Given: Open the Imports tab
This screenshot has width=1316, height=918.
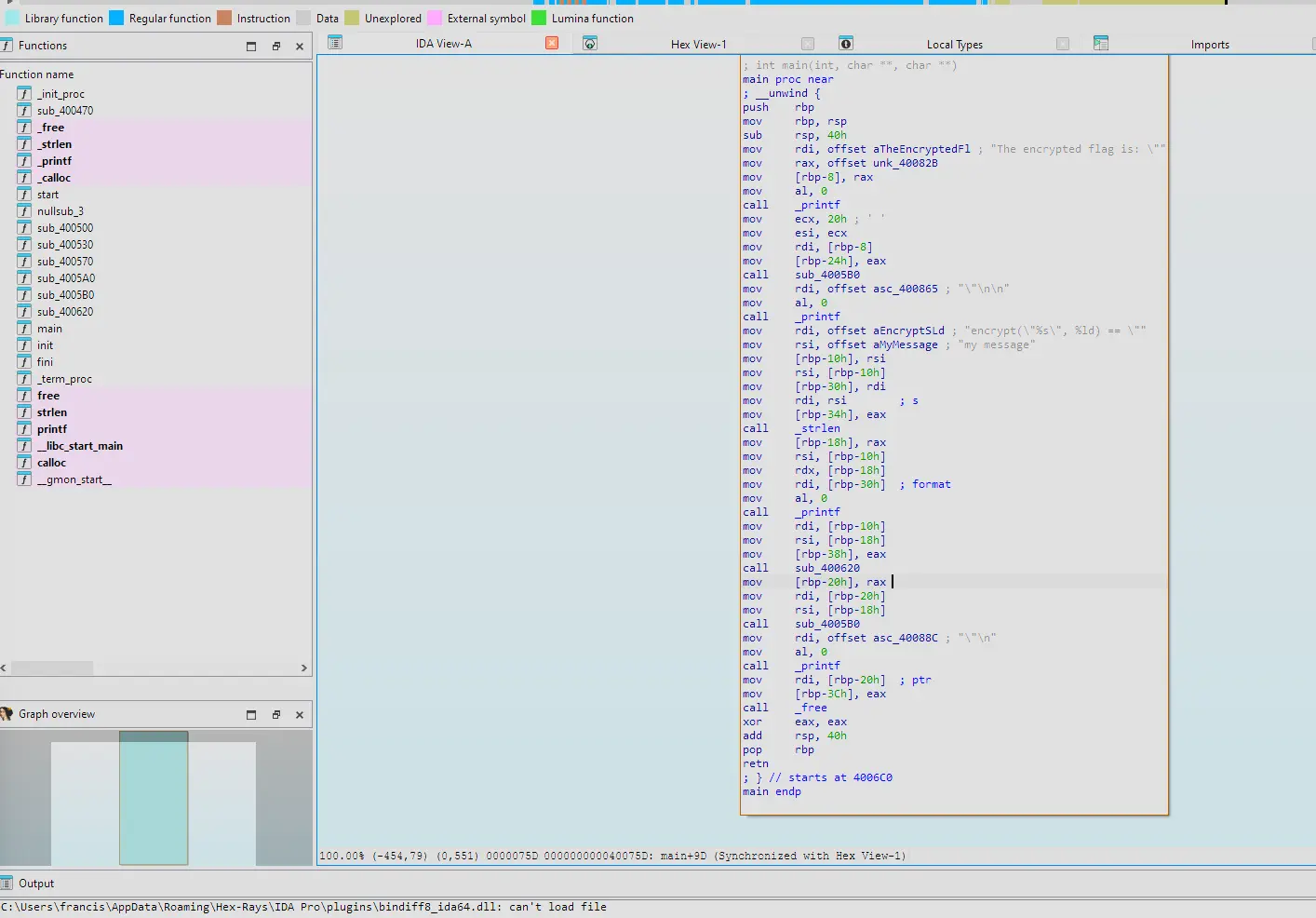Looking at the screenshot, I should pyautogui.click(x=1210, y=44).
